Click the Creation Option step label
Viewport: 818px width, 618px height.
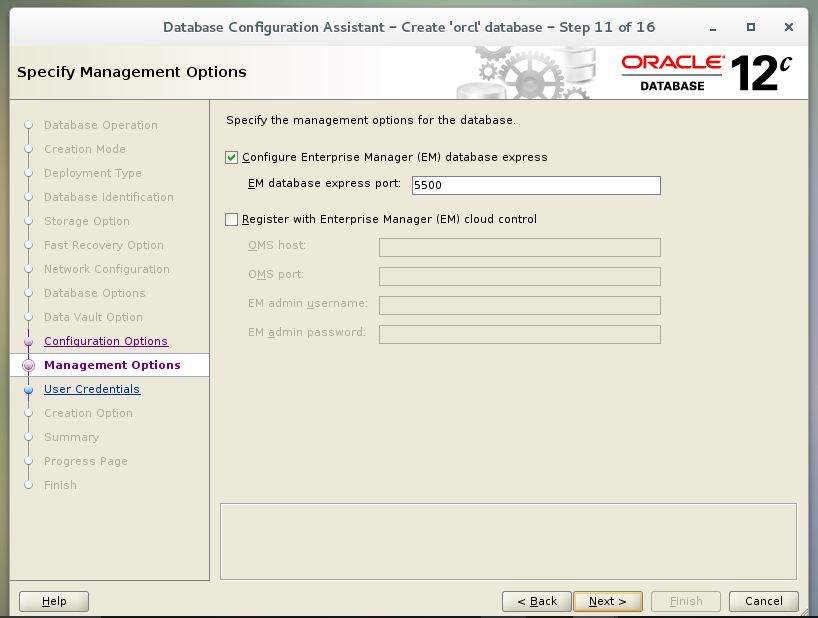pos(88,413)
